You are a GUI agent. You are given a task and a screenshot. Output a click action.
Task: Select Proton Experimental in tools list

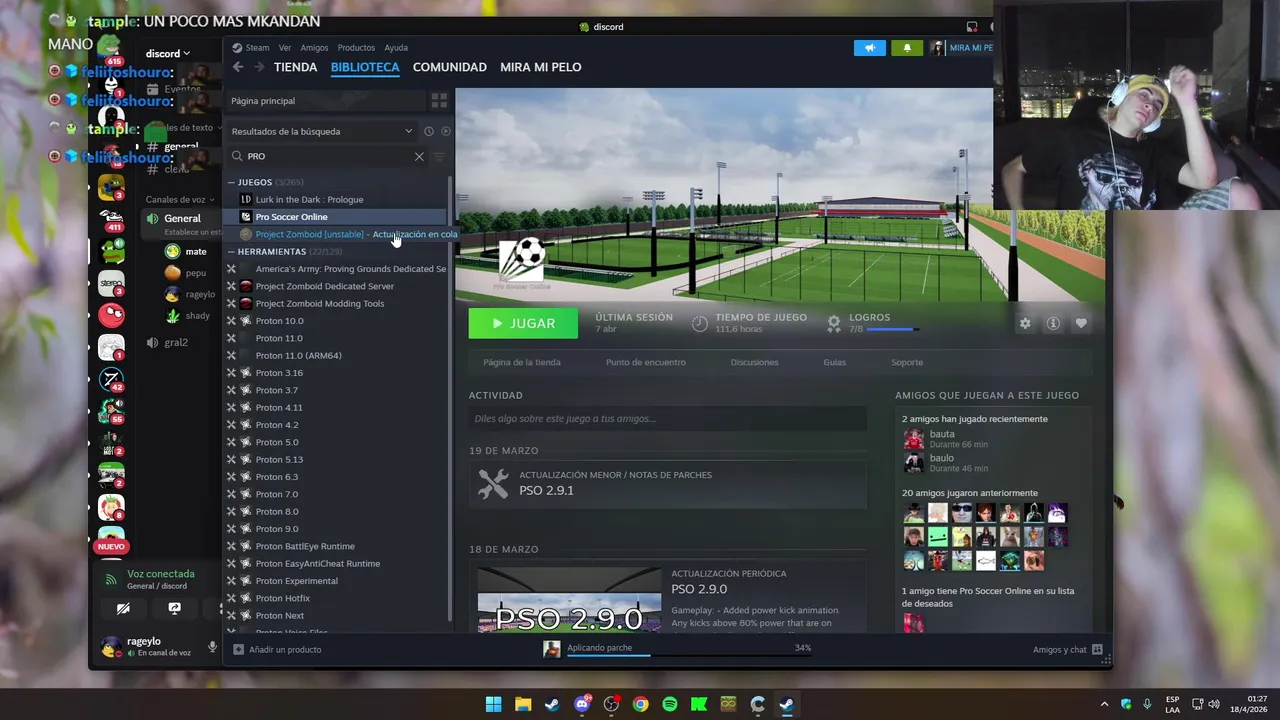click(x=296, y=581)
